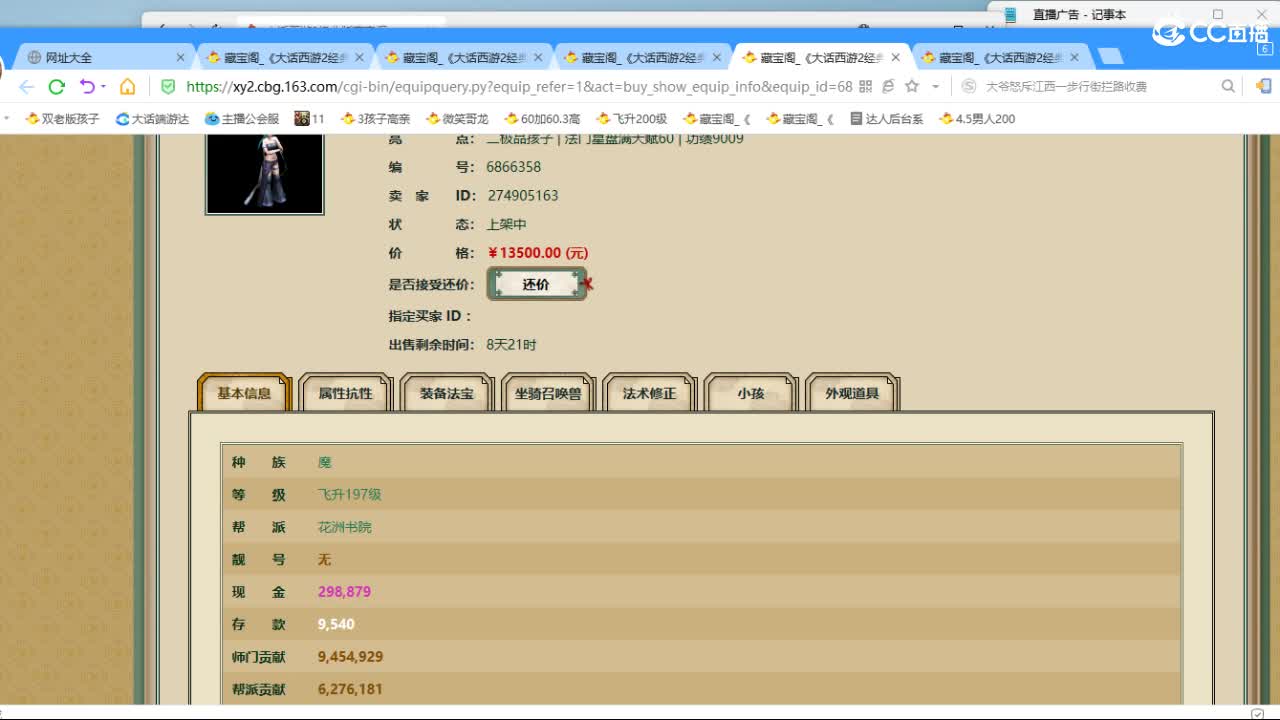Open the 飞升200级 bookmark

point(630,119)
